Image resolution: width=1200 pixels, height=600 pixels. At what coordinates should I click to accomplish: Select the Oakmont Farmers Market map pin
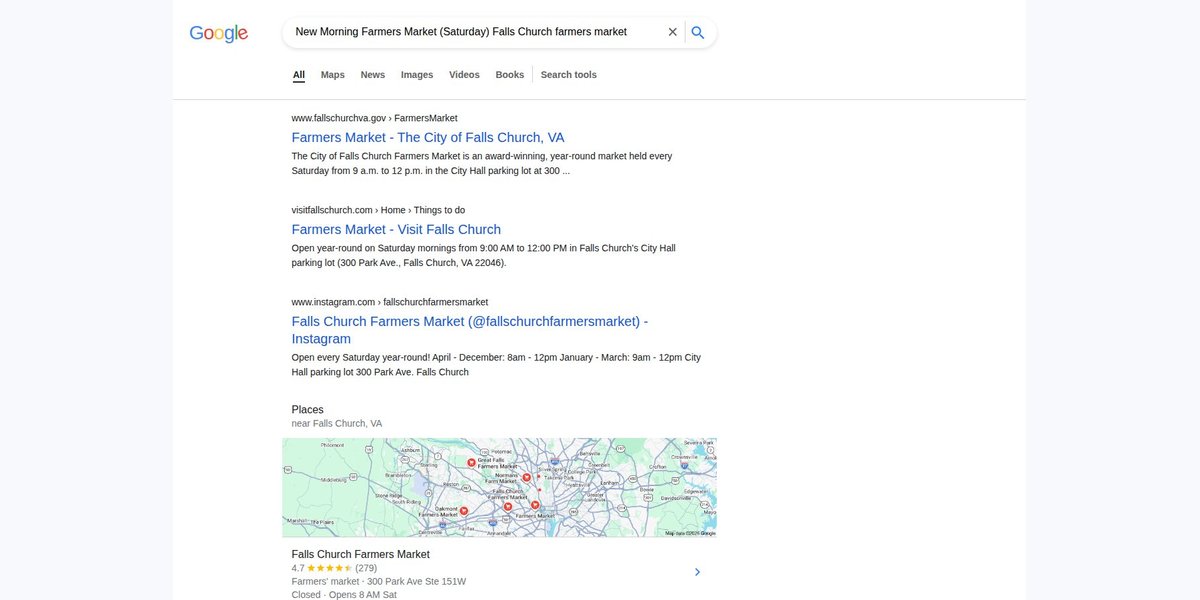tap(464, 511)
